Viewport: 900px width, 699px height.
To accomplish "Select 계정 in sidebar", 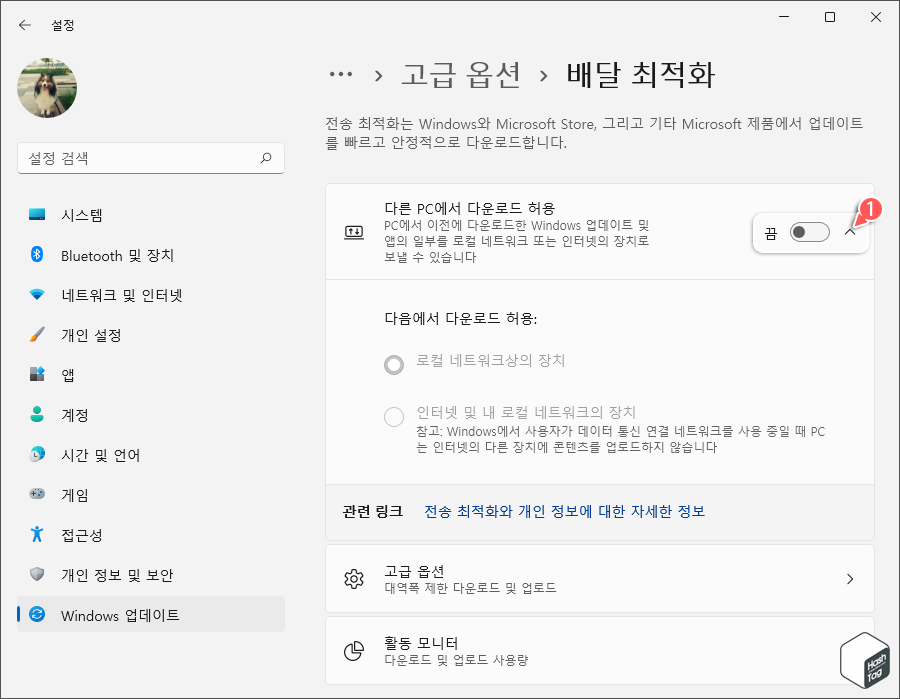I will click(151, 415).
